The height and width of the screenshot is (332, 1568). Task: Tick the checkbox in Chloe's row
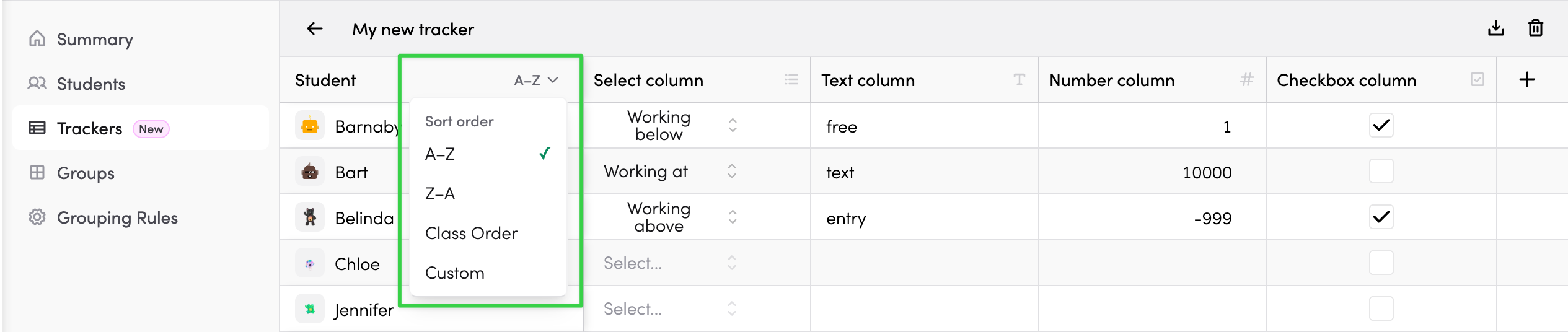(x=1381, y=263)
